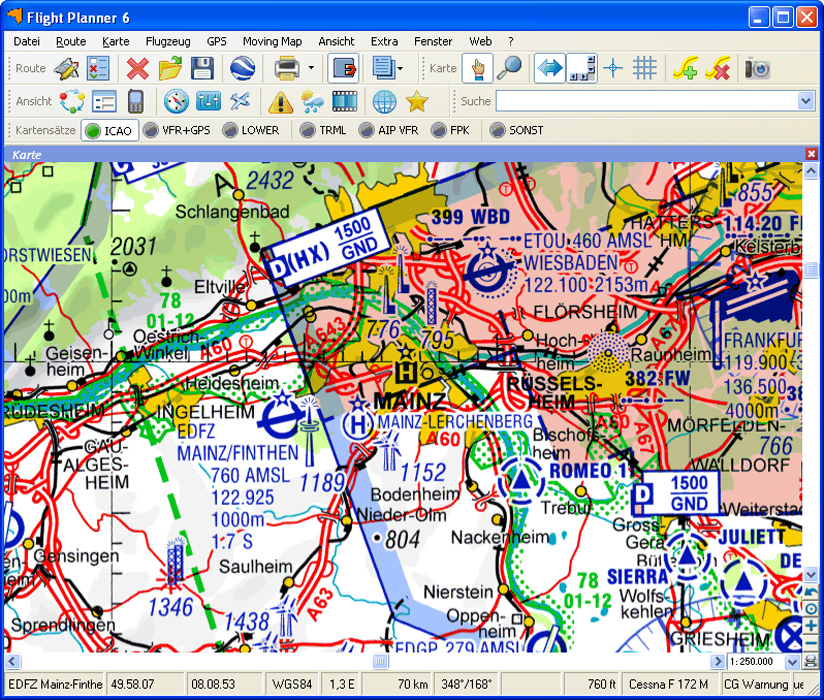Save with the floppy disk icon
Screen dimensions: 824x700
(202, 68)
